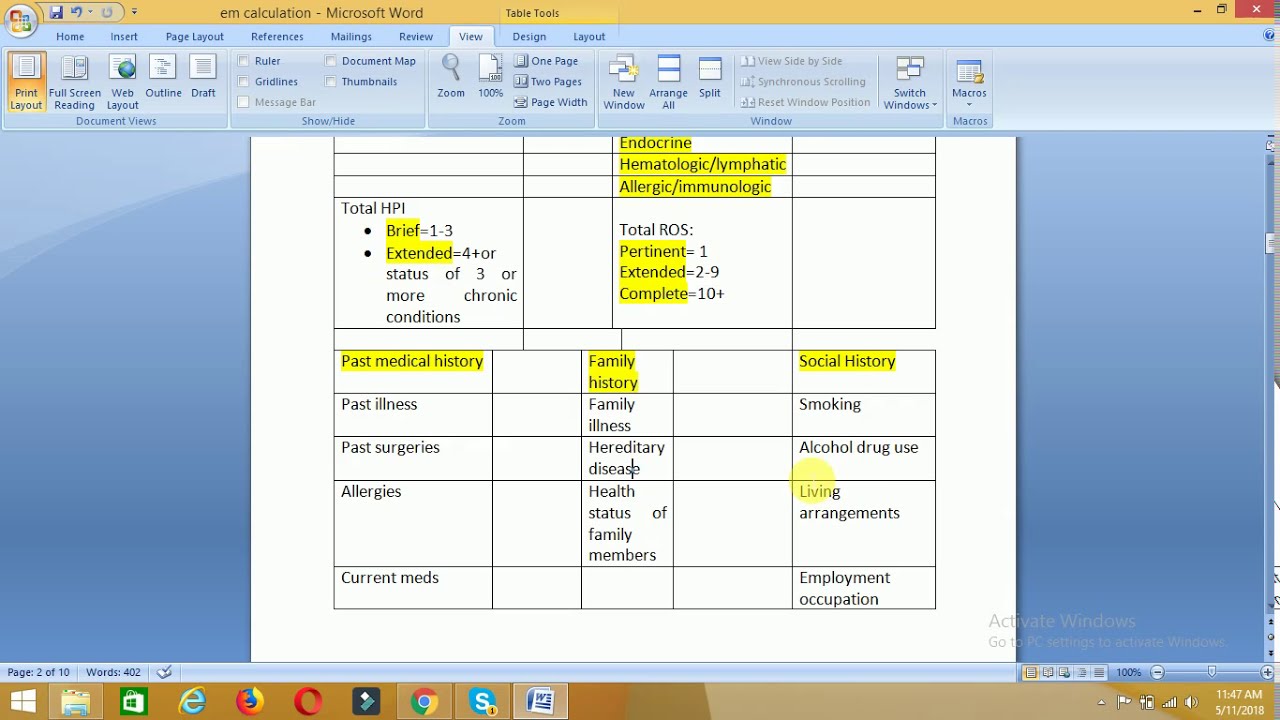Screen dimensions: 1280x720
Task: Click the Redo button
Action: tap(107, 12)
